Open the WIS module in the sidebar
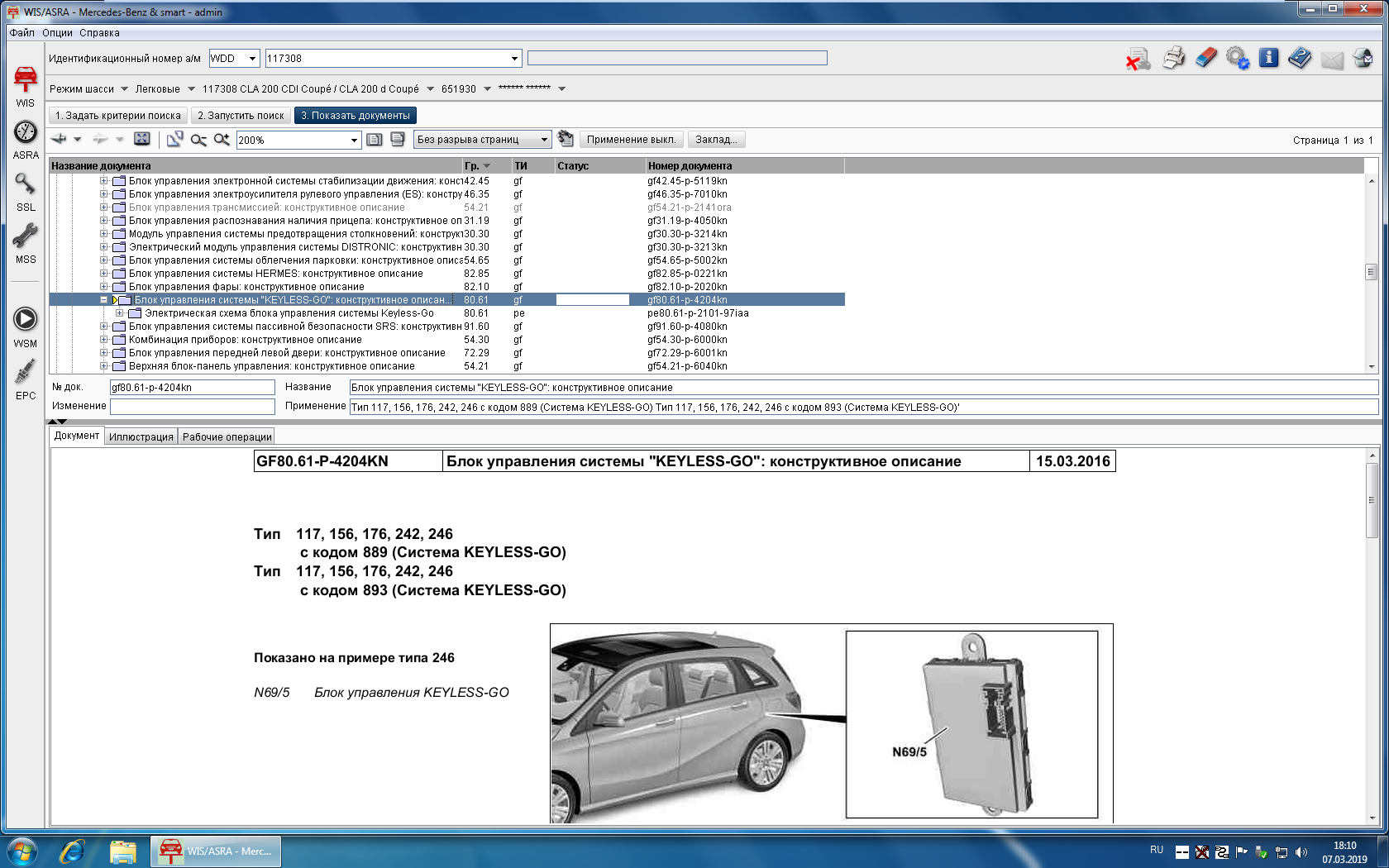1389x868 pixels. point(26,87)
